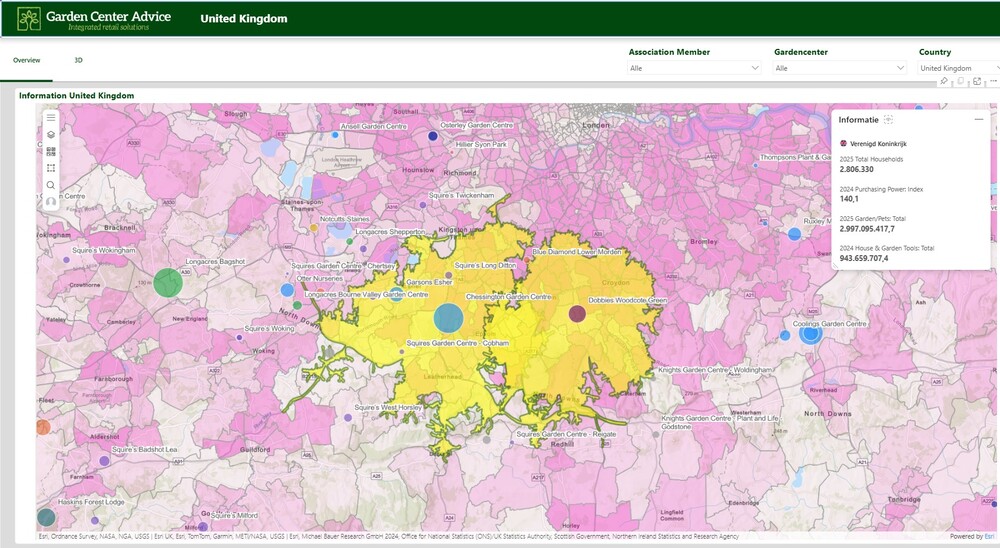Image resolution: width=1000 pixels, height=548 pixels.
Task: Copy the map visual
Action: [x=960, y=82]
